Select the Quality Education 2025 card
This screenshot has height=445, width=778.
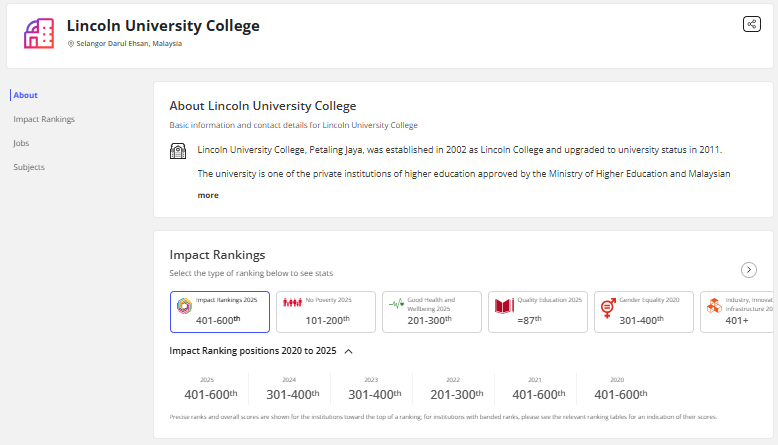point(538,312)
